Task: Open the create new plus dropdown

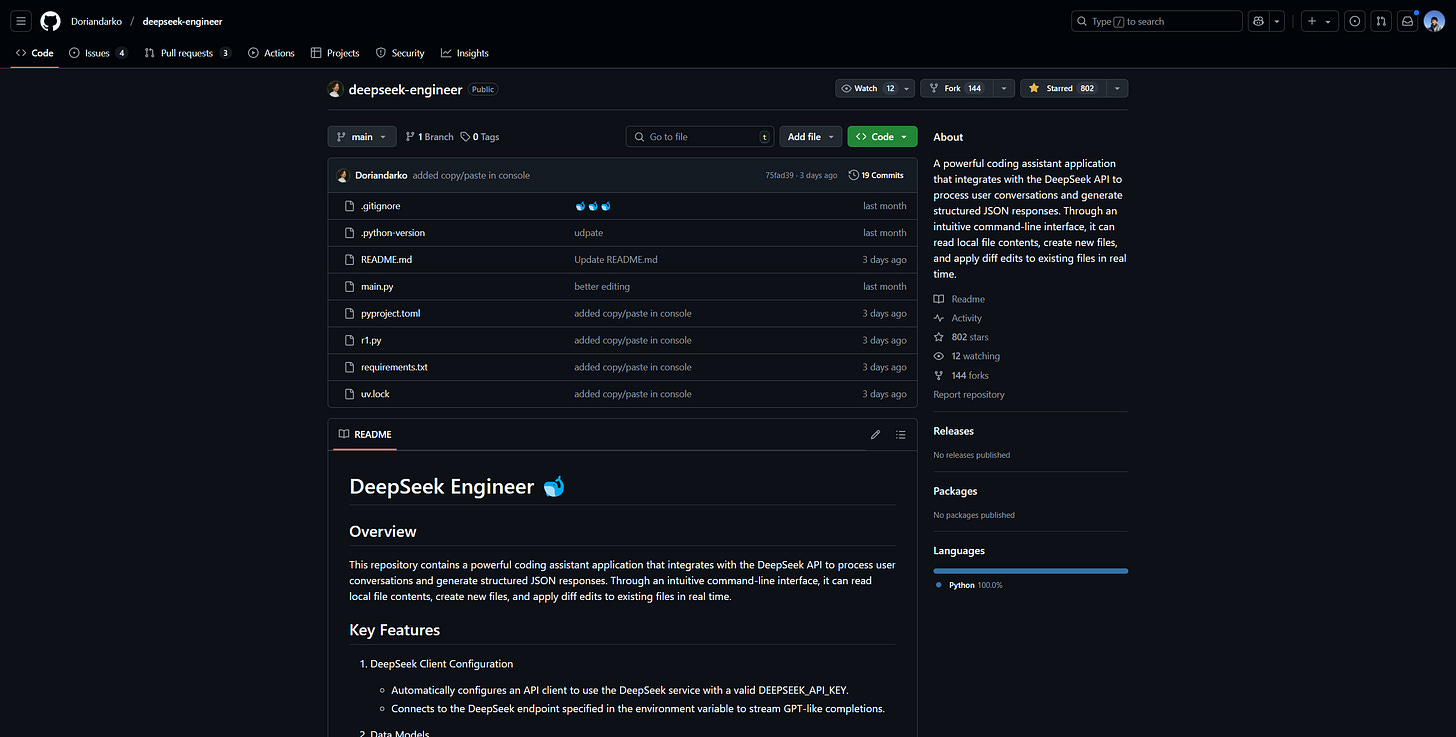Action: pos(1319,21)
